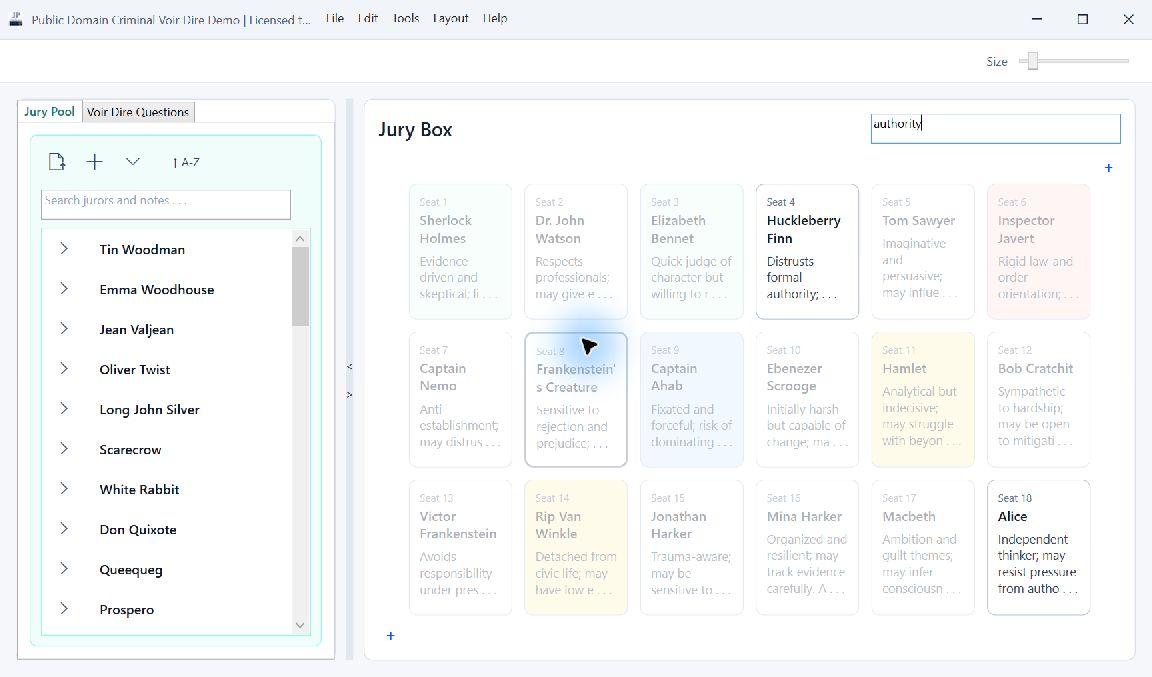Select Queequeg in the juror list
This screenshot has width=1152, height=677.
131,570
